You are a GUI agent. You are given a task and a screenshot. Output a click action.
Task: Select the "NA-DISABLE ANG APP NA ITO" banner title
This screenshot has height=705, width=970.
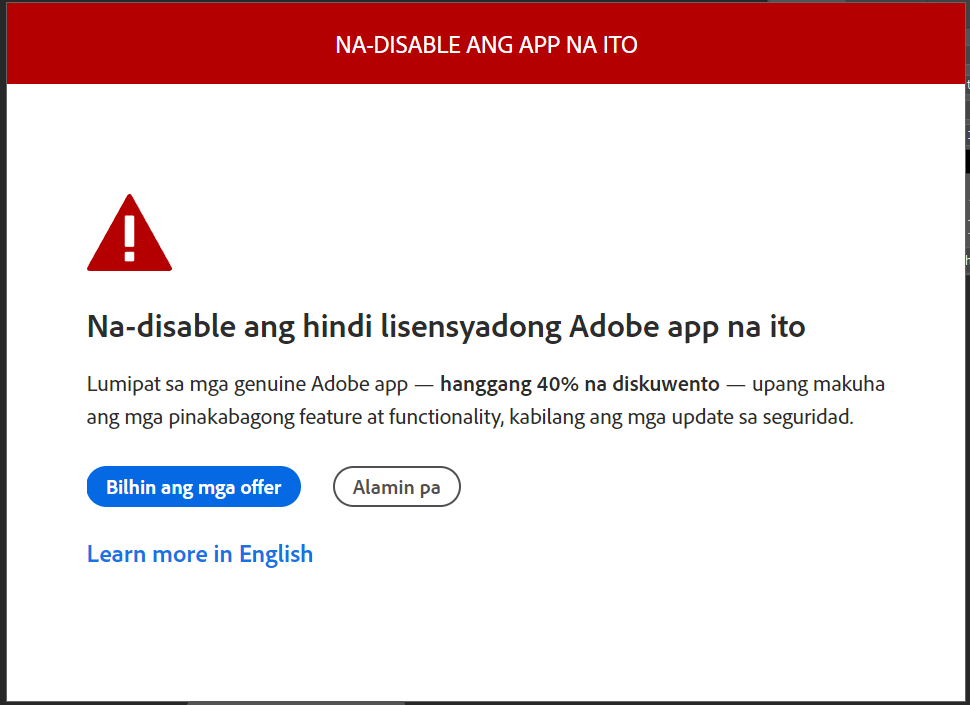[486, 45]
